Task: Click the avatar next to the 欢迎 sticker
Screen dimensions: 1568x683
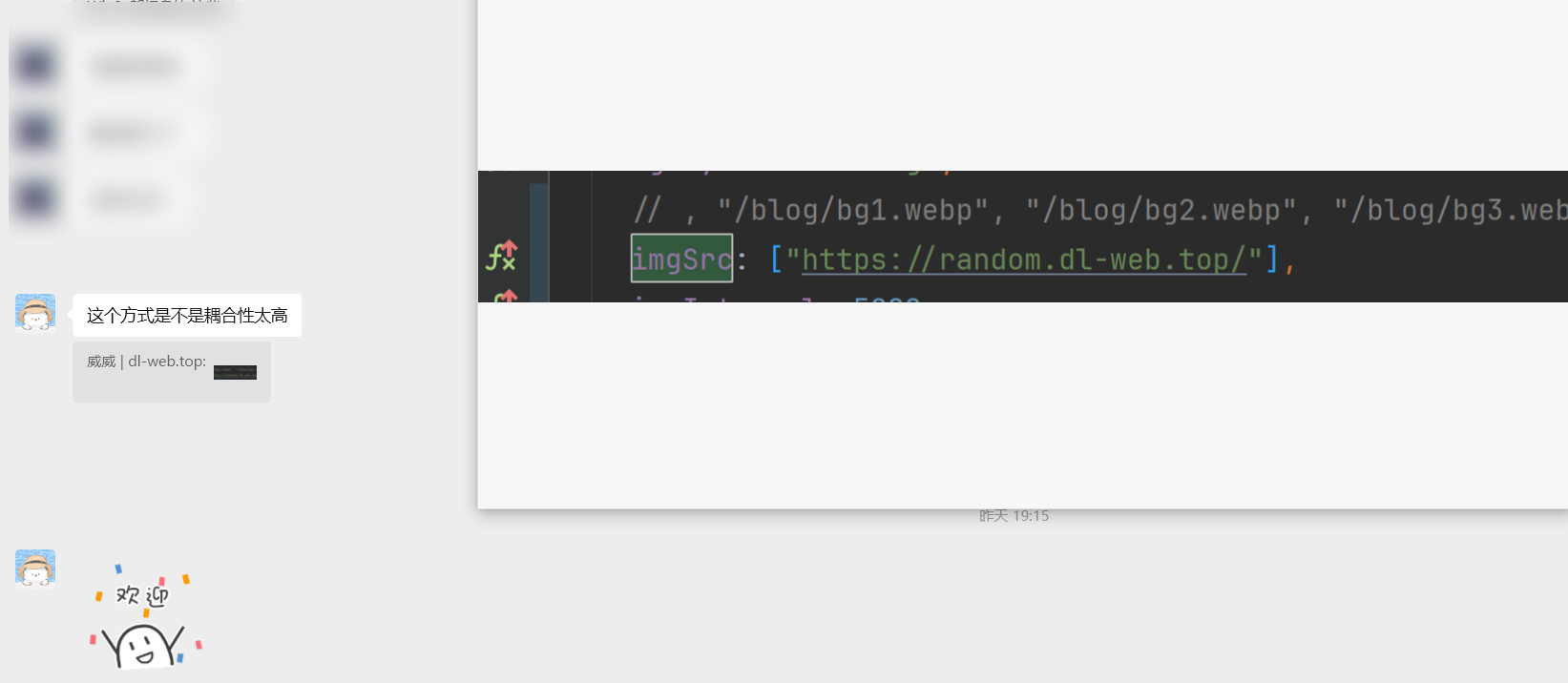Action: 35,568
